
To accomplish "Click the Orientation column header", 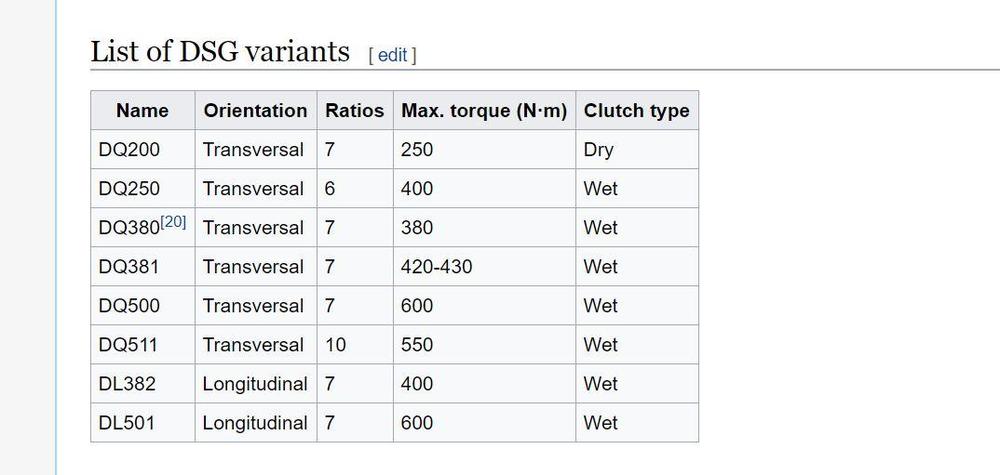I will [x=255, y=111].
